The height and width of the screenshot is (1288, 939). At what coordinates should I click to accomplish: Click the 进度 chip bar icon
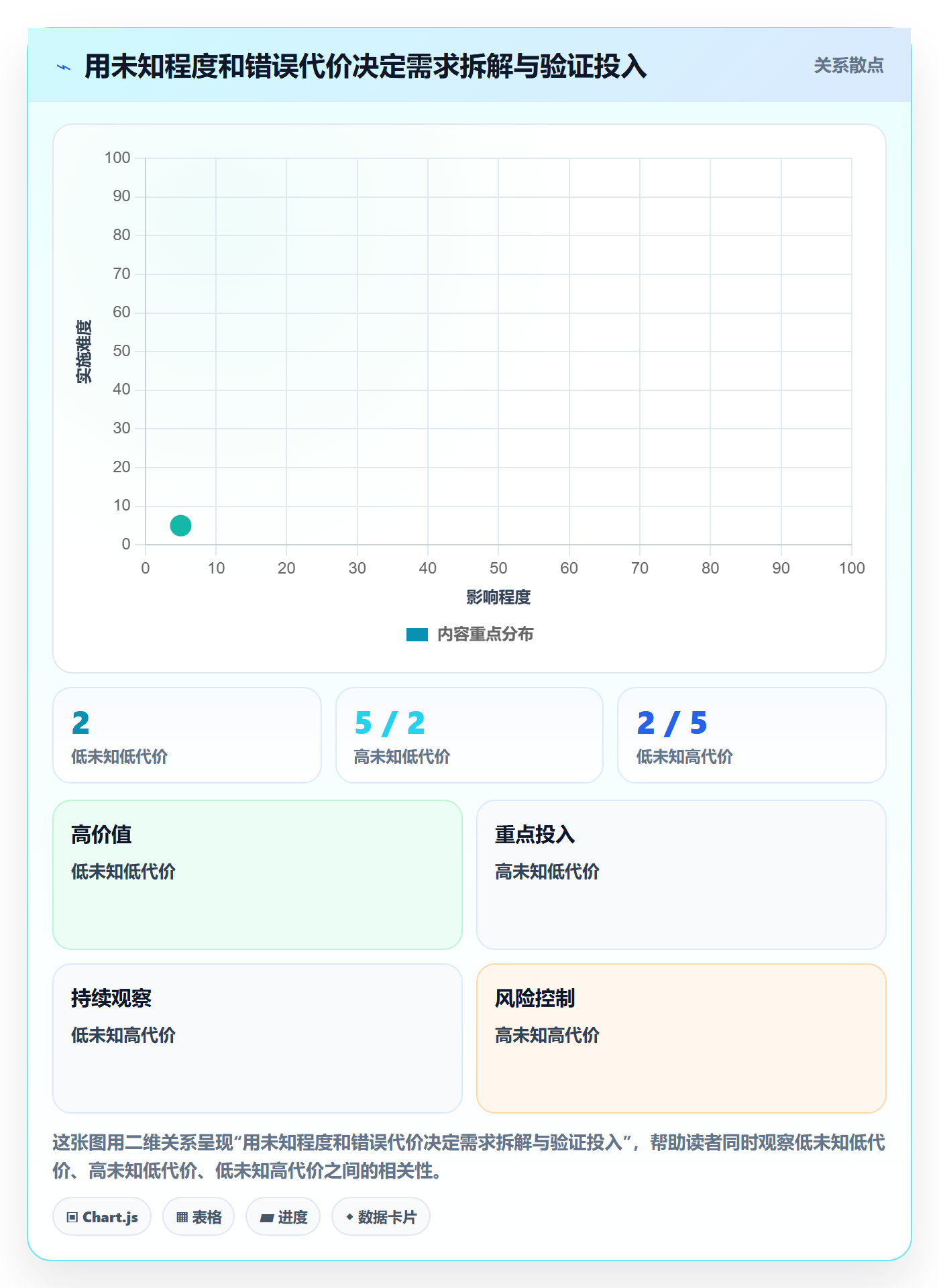[267, 1218]
